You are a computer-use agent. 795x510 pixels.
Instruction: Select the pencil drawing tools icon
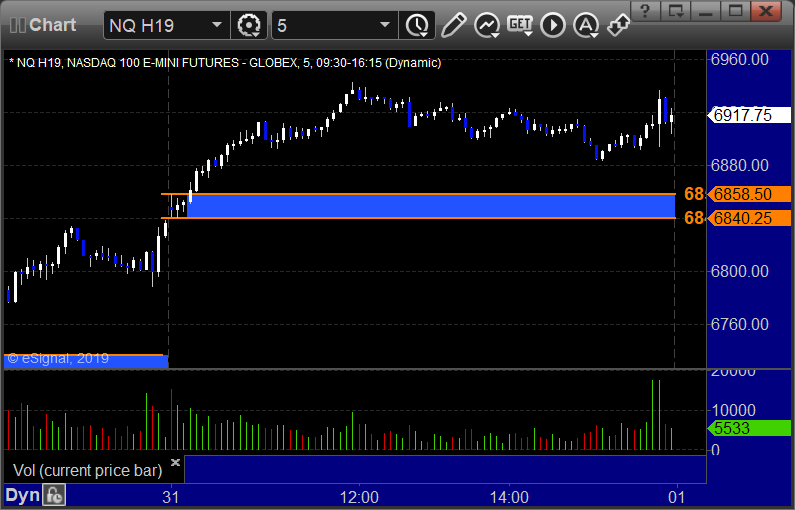tap(453, 25)
